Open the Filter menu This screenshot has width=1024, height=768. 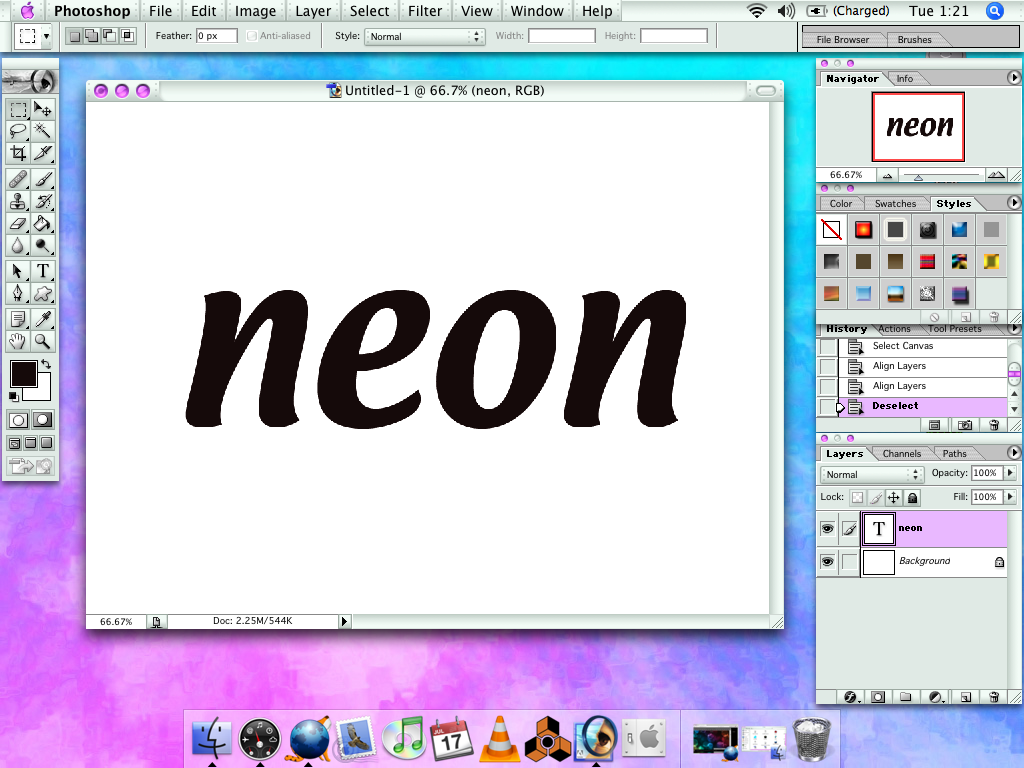click(x=425, y=11)
